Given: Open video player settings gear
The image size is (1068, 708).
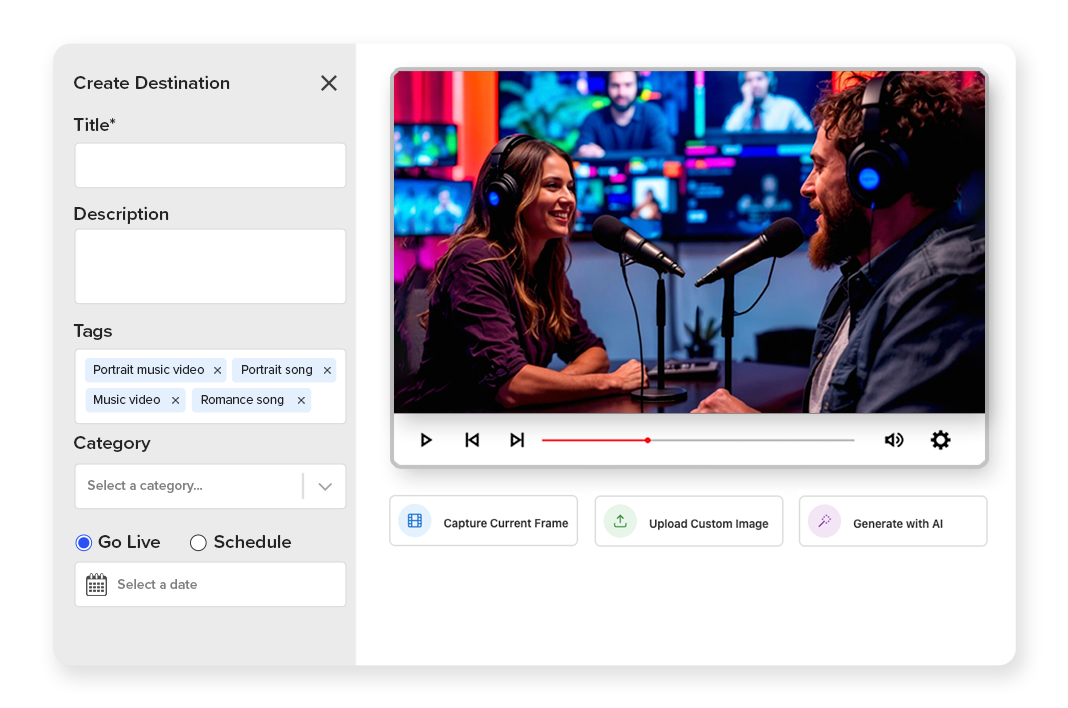Looking at the screenshot, I should (940, 440).
